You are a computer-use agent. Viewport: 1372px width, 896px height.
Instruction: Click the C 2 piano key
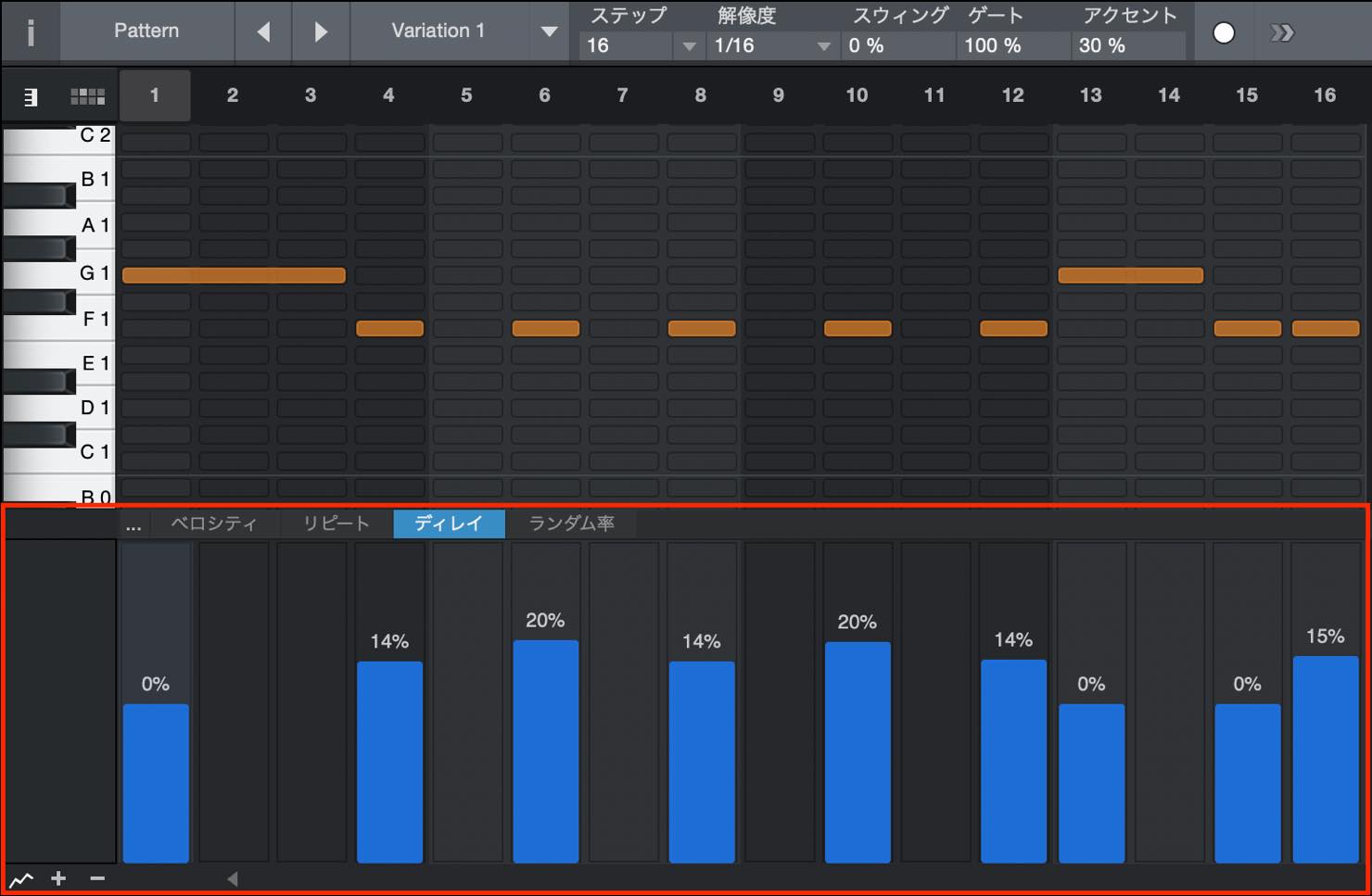(58, 141)
